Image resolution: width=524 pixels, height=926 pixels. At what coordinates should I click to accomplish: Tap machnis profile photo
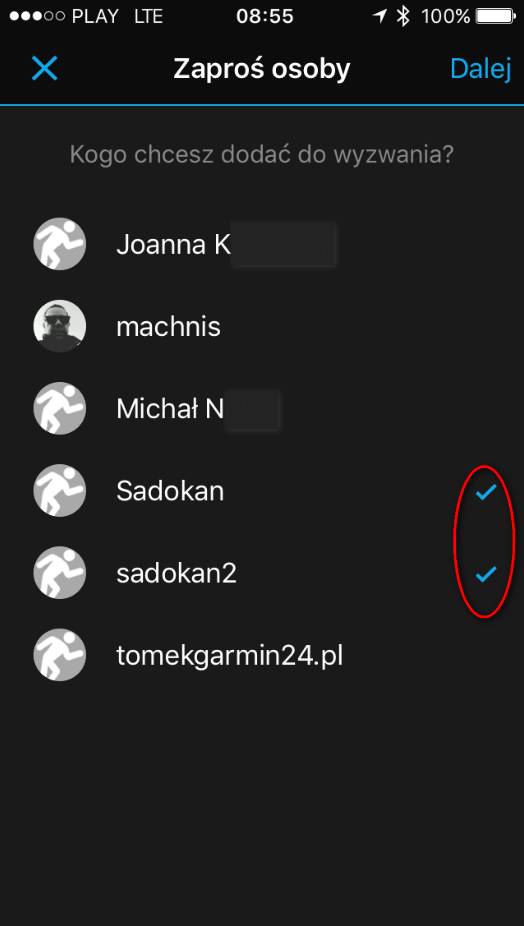60,326
